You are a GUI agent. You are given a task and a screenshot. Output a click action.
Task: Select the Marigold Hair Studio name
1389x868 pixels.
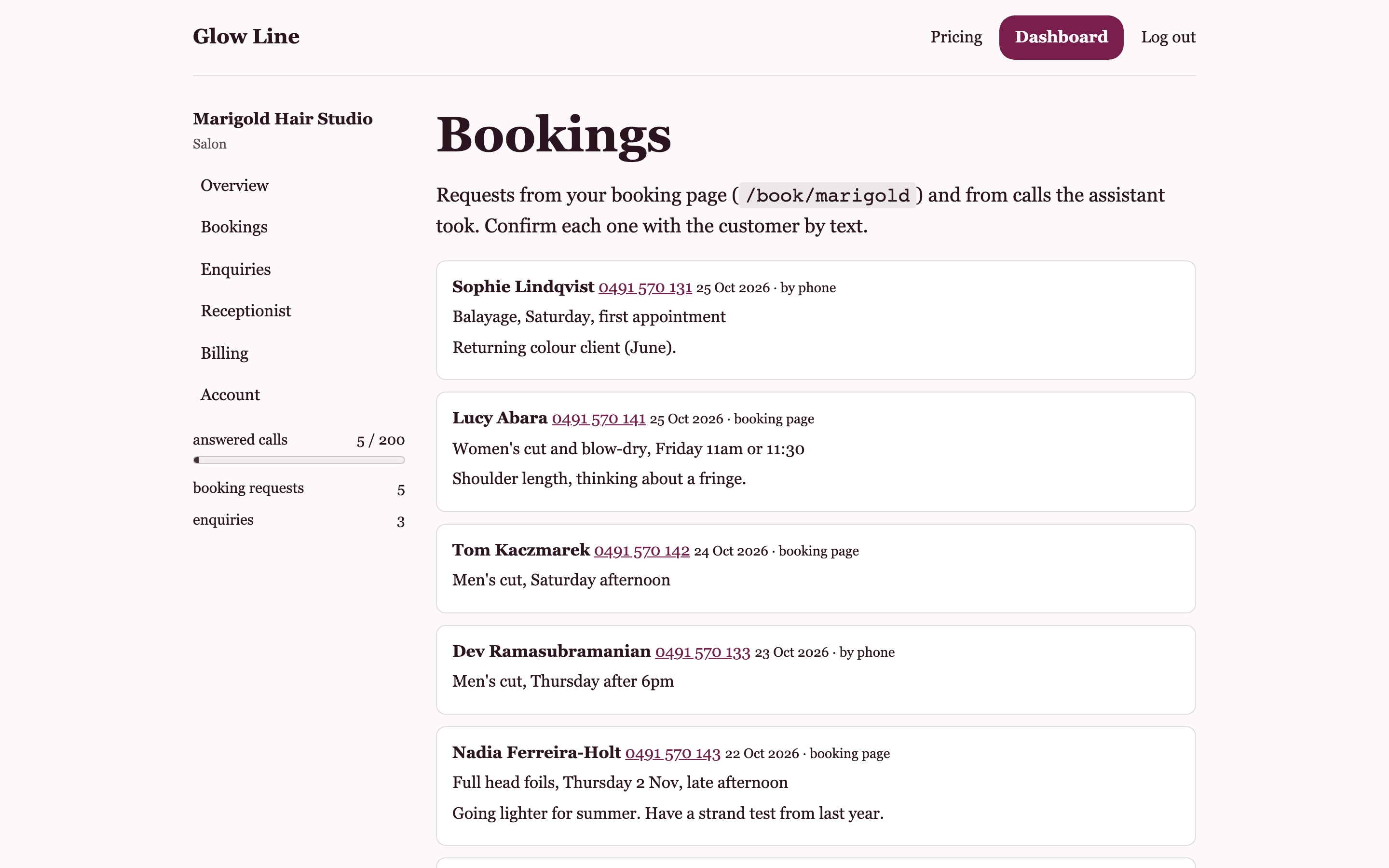pos(283,119)
